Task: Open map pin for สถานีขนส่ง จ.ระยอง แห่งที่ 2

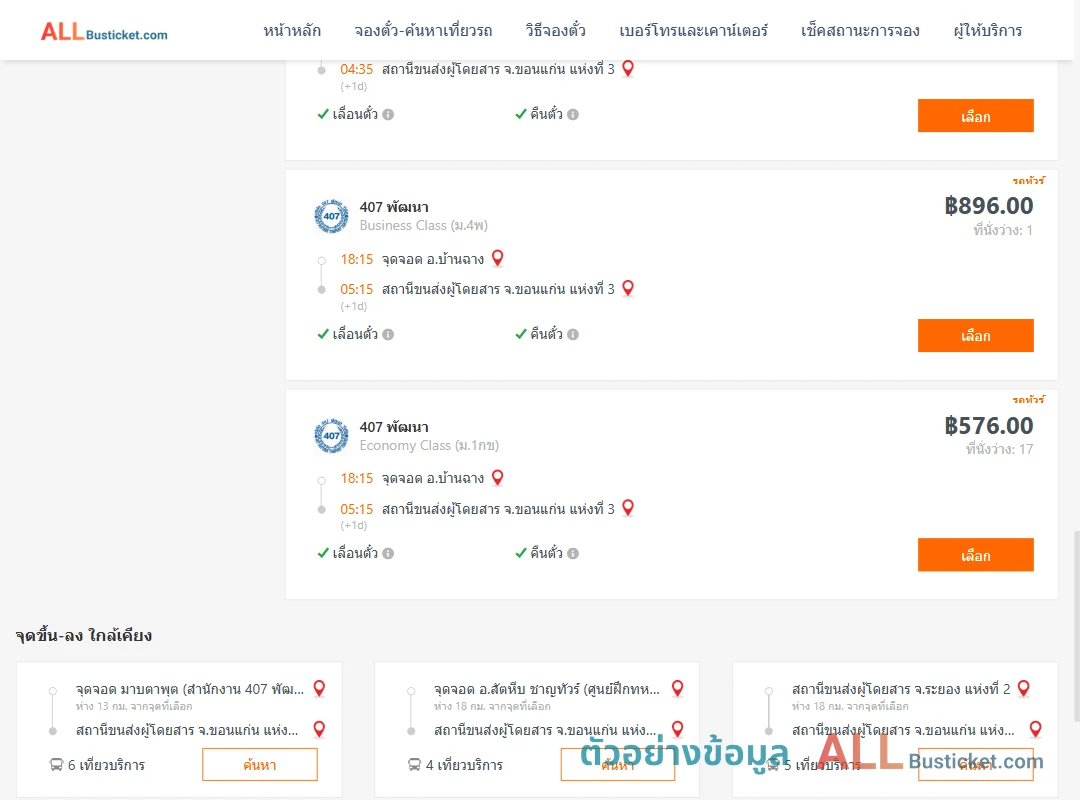Action: [1024, 688]
